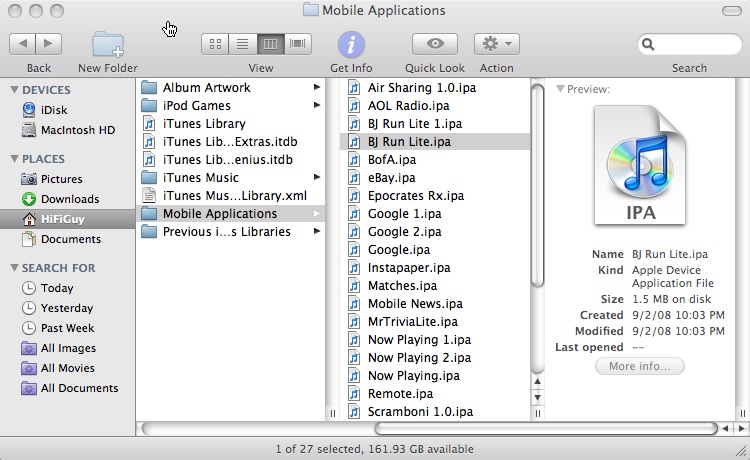
Task: Expand the iPod Games folder arrow
Action: [x=317, y=105]
